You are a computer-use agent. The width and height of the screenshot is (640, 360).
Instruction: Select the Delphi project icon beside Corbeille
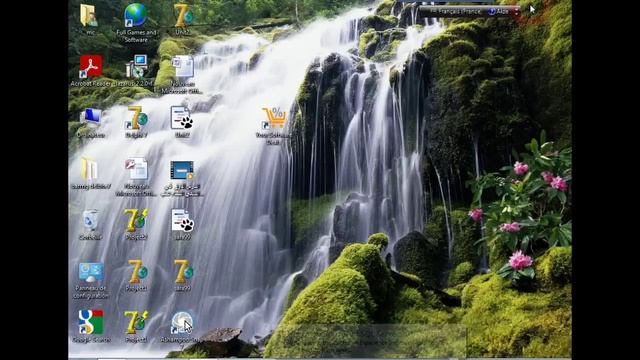click(137, 221)
